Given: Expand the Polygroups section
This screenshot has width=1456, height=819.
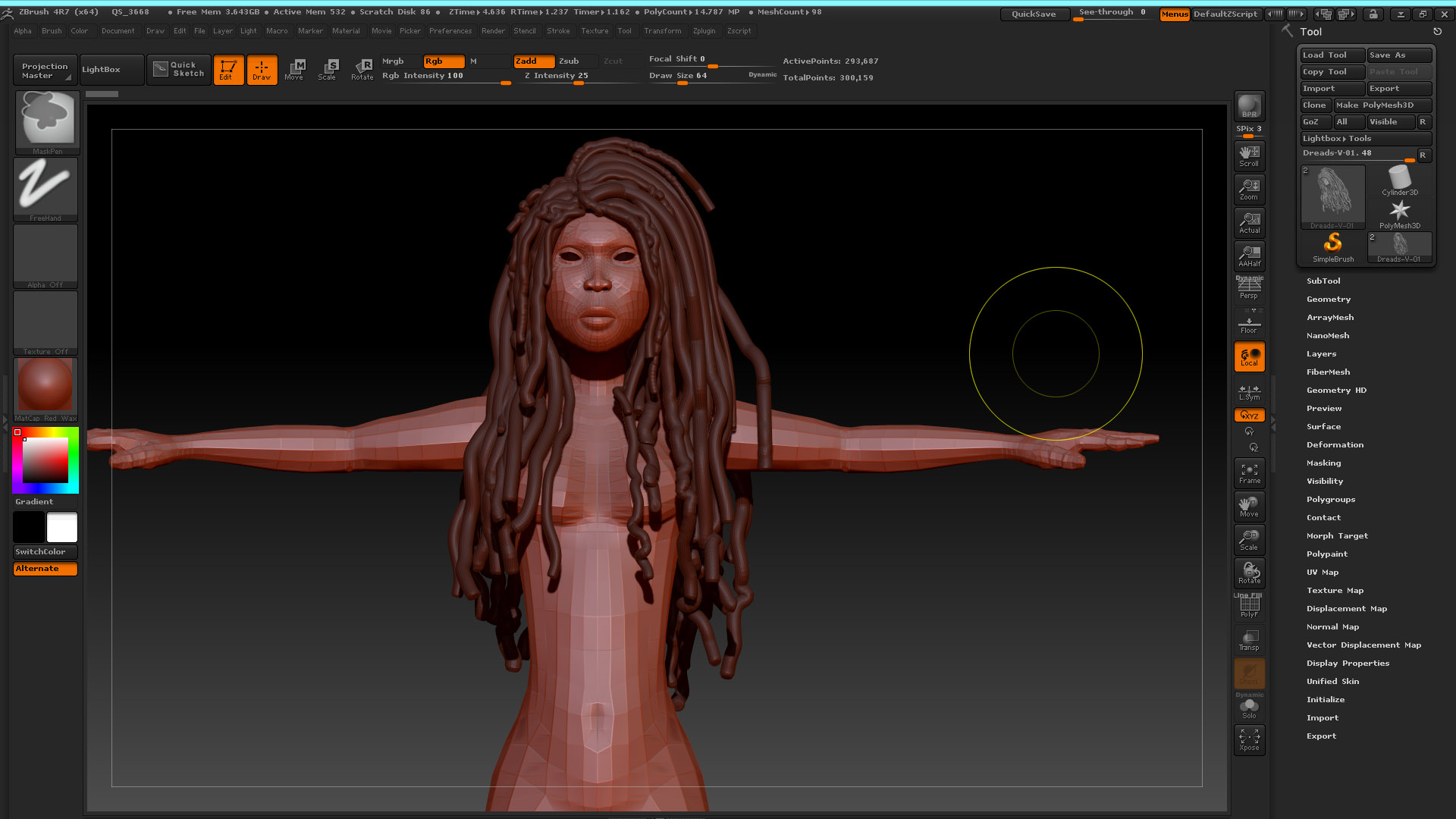Looking at the screenshot, I should pos(1330,500).
